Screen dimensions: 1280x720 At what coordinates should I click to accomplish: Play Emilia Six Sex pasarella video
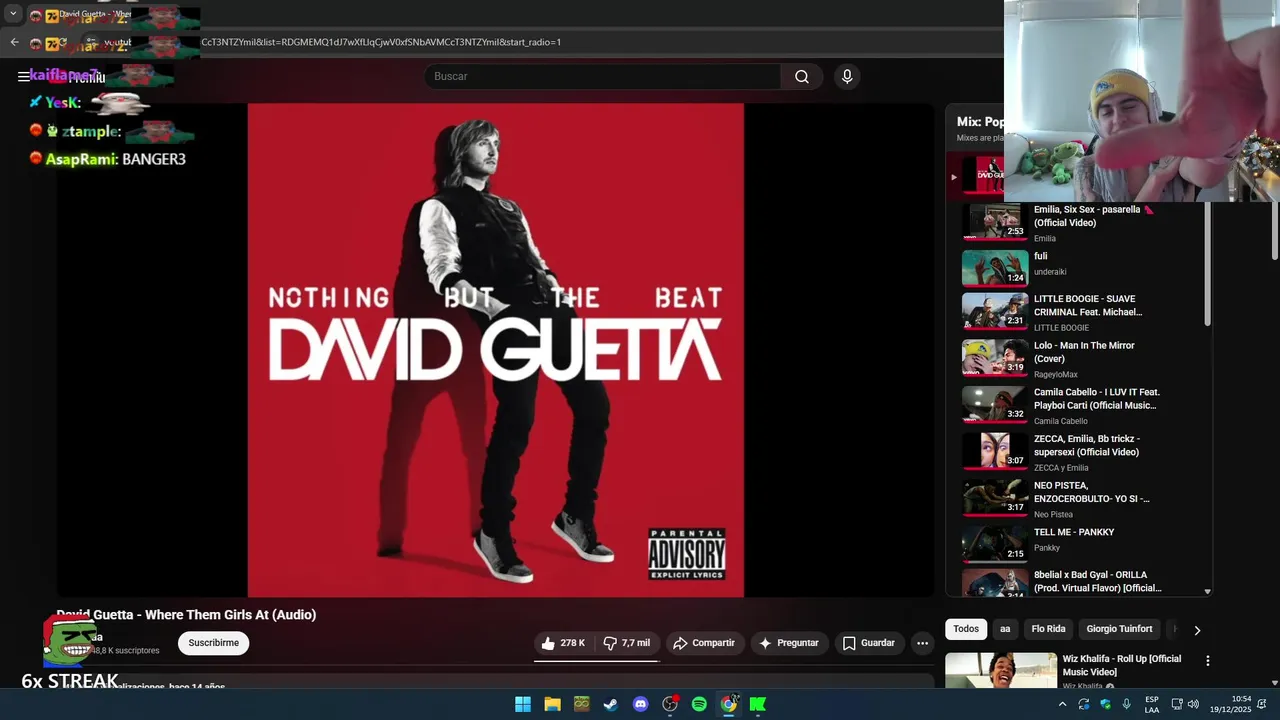[995, 222]
